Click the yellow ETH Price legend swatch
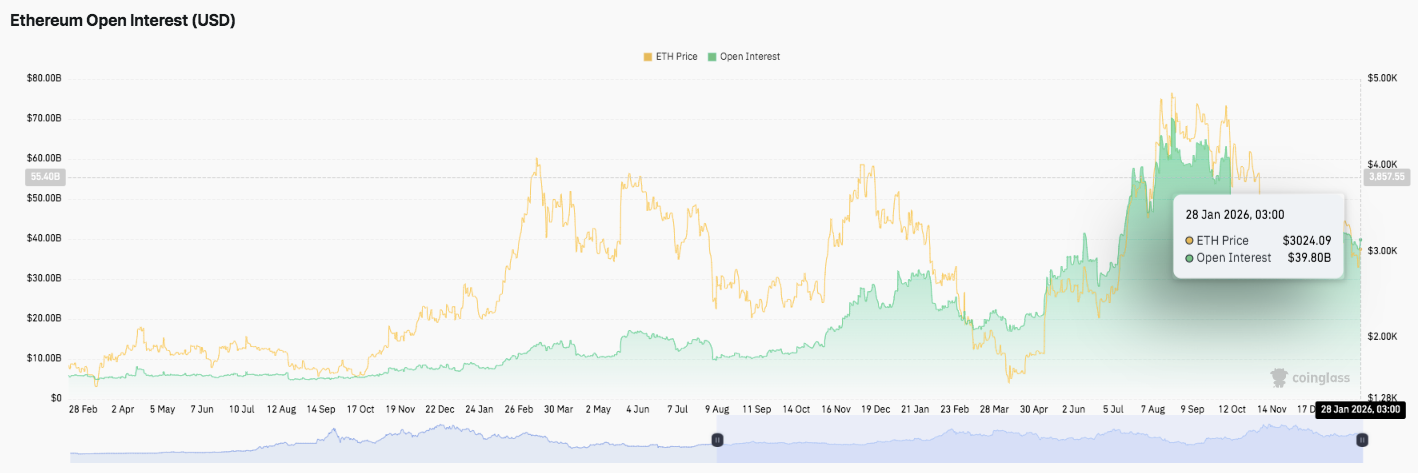Screen dimensions: 1418x473 click(647, 57)
